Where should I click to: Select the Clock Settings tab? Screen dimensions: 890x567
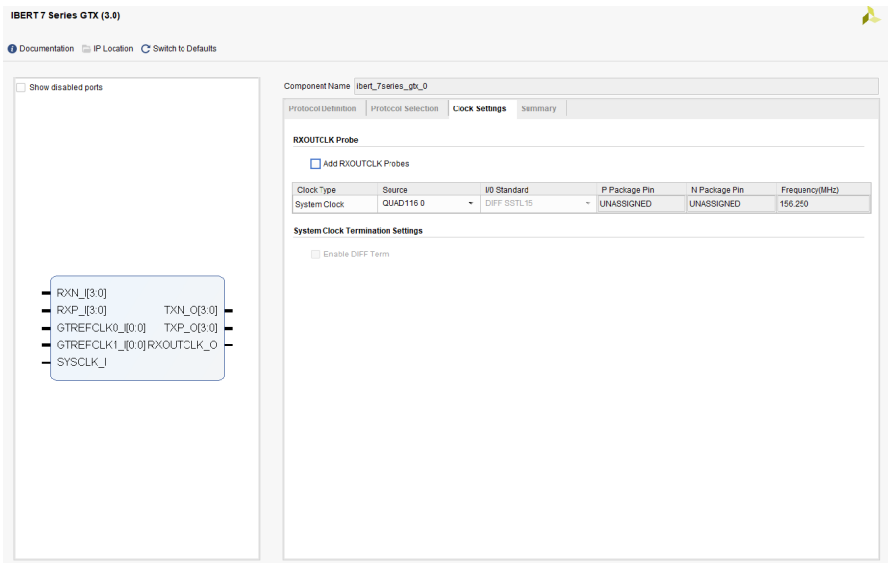click(x=480, y=108)
